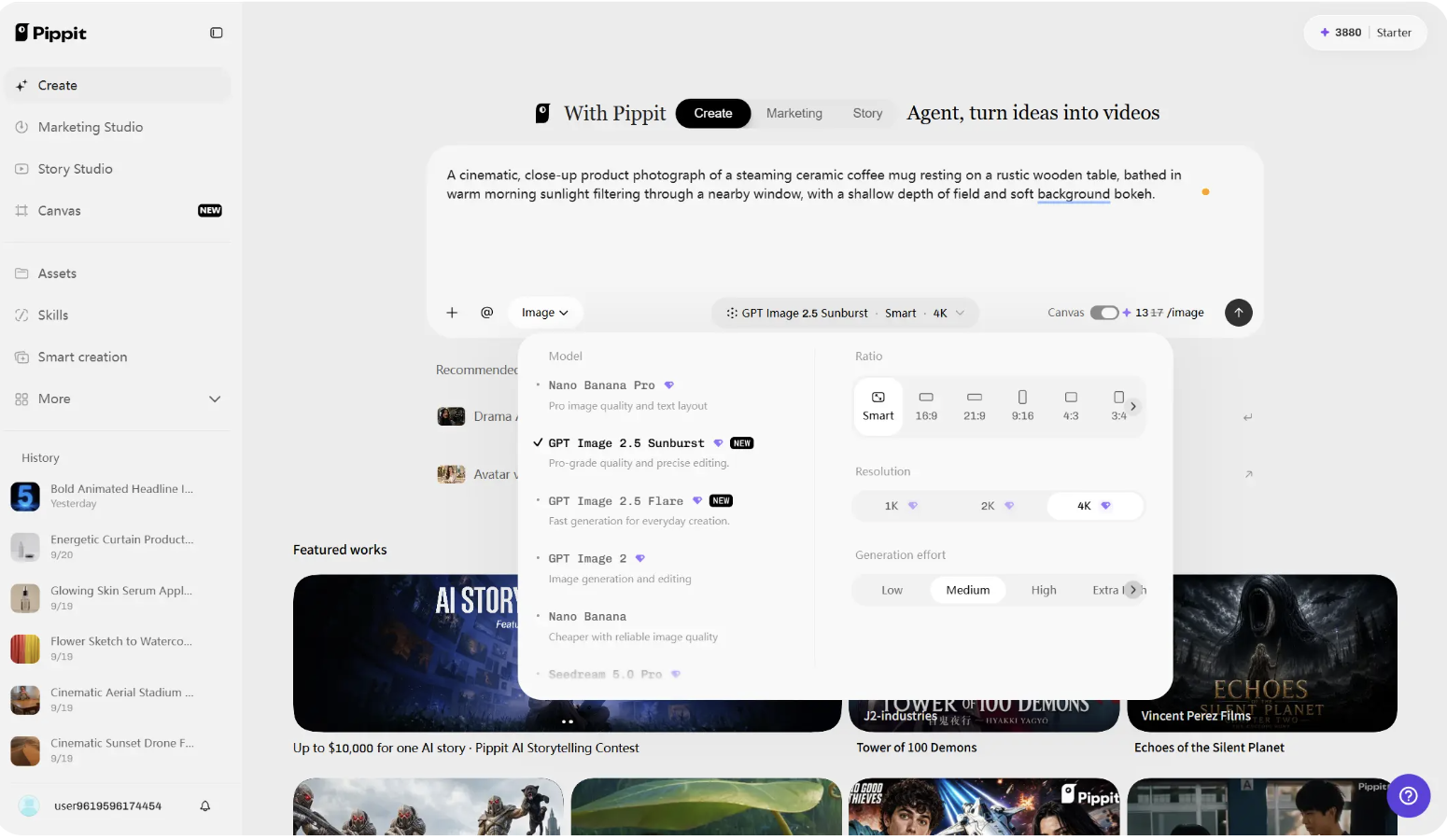
Task: Collapse the GPT Image 2.5 Sunburst model selector
Action: point(845,313)
